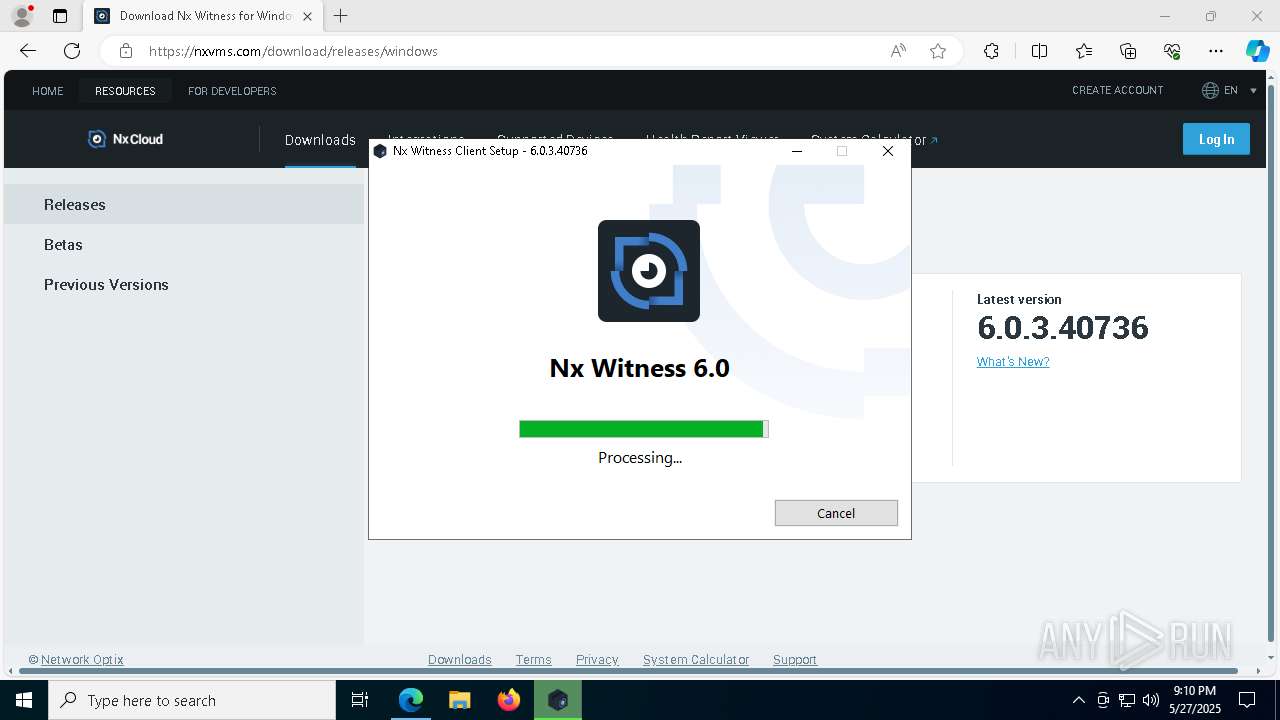Screen dimensions: 1280x720
Task: Open File Explorer from taskbar
Action: [460, 700]
